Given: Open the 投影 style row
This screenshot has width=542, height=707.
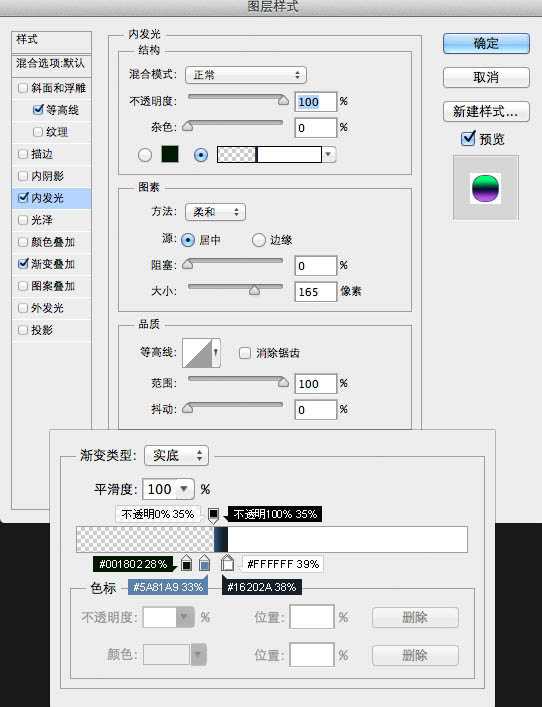Looking at the screenshot, I should click(x=51, y=330).
